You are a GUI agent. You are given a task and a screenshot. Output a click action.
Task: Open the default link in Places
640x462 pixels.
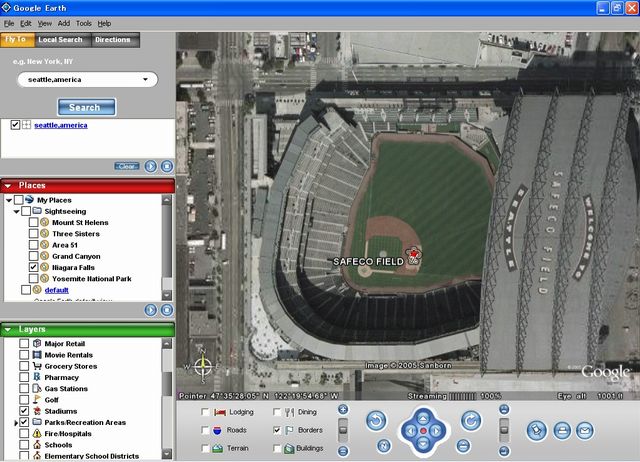click(x=56, y=290)
